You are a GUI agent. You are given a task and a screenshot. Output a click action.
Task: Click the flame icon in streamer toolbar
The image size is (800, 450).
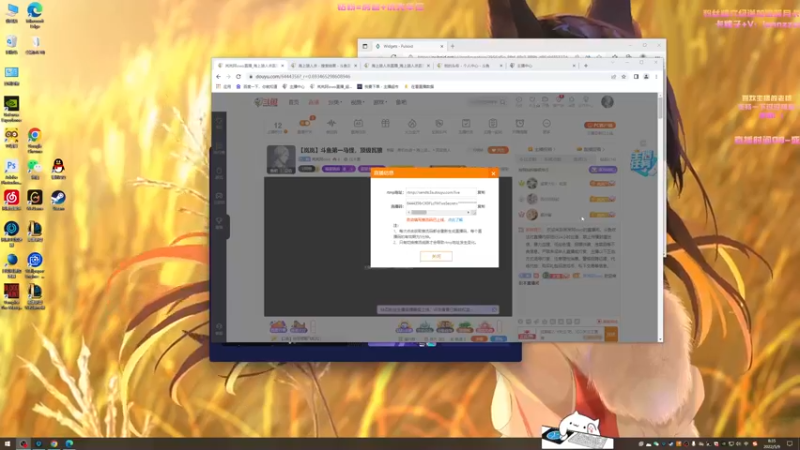[412, 123]
